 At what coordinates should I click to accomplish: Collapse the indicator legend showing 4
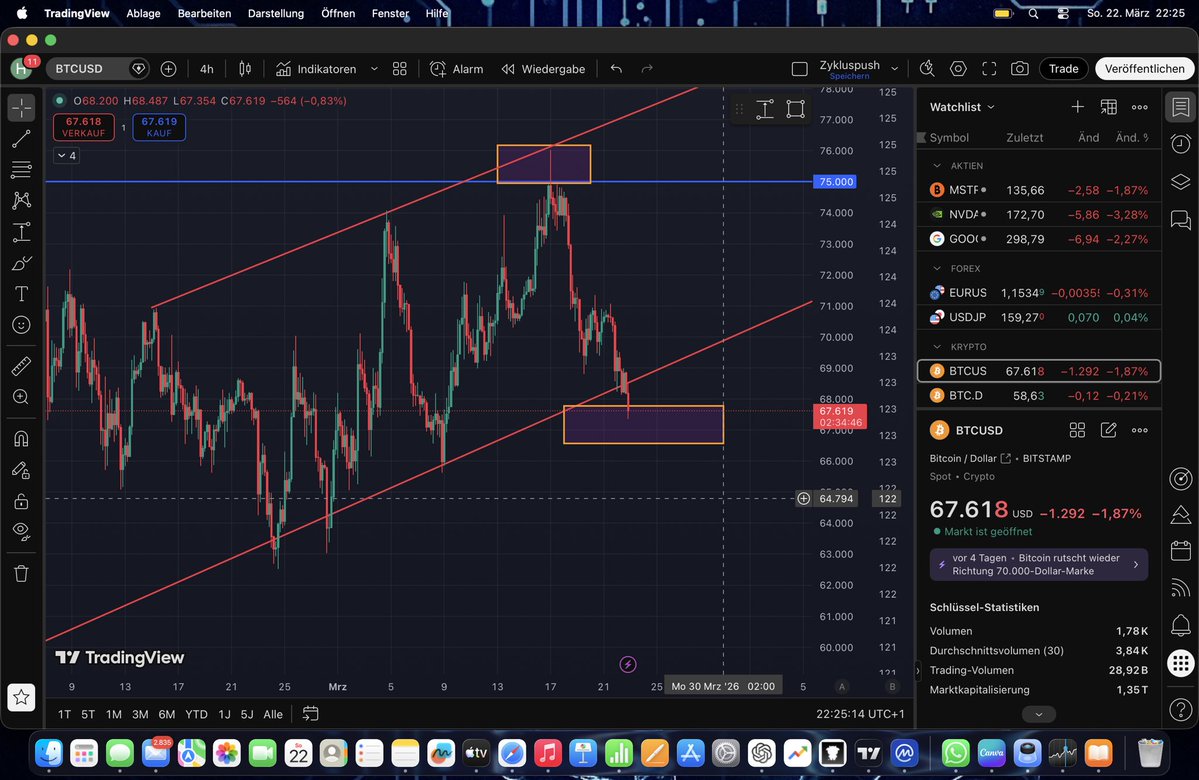tap(67, 156)
